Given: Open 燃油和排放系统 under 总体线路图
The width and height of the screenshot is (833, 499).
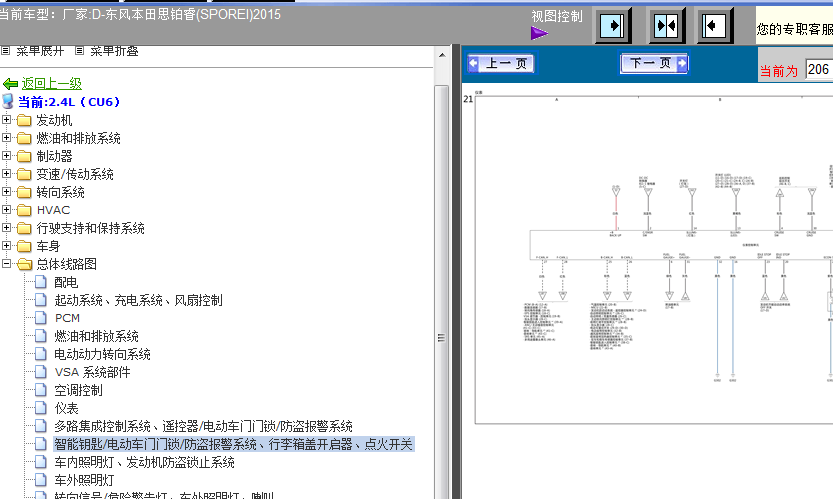Looking at the screenshot, I should pos(96,336).
